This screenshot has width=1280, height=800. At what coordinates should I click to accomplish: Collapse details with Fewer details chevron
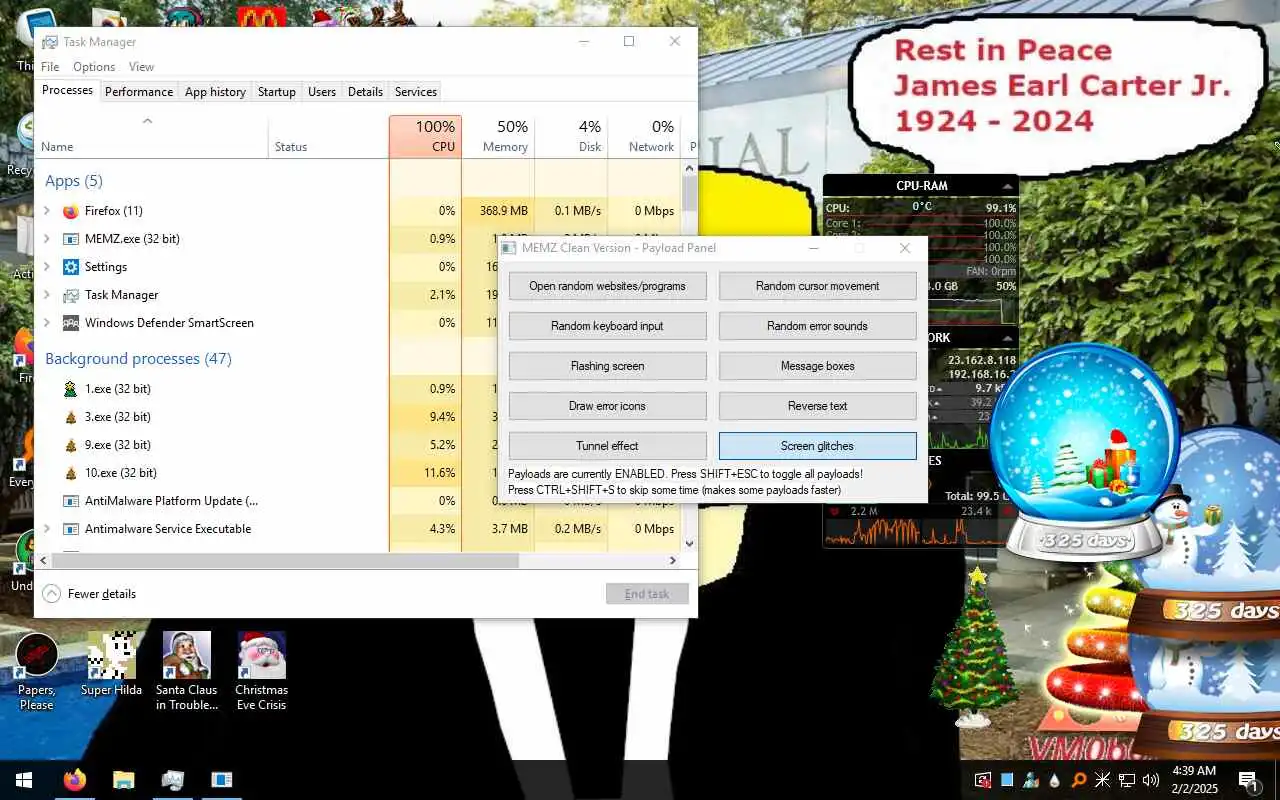[x=51, y=593]
